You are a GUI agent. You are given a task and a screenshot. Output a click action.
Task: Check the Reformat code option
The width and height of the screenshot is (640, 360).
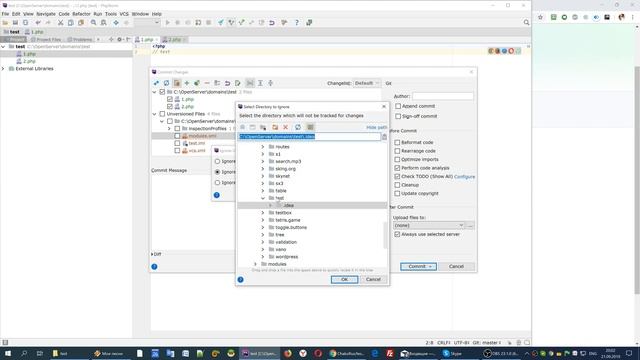(397, 142)
